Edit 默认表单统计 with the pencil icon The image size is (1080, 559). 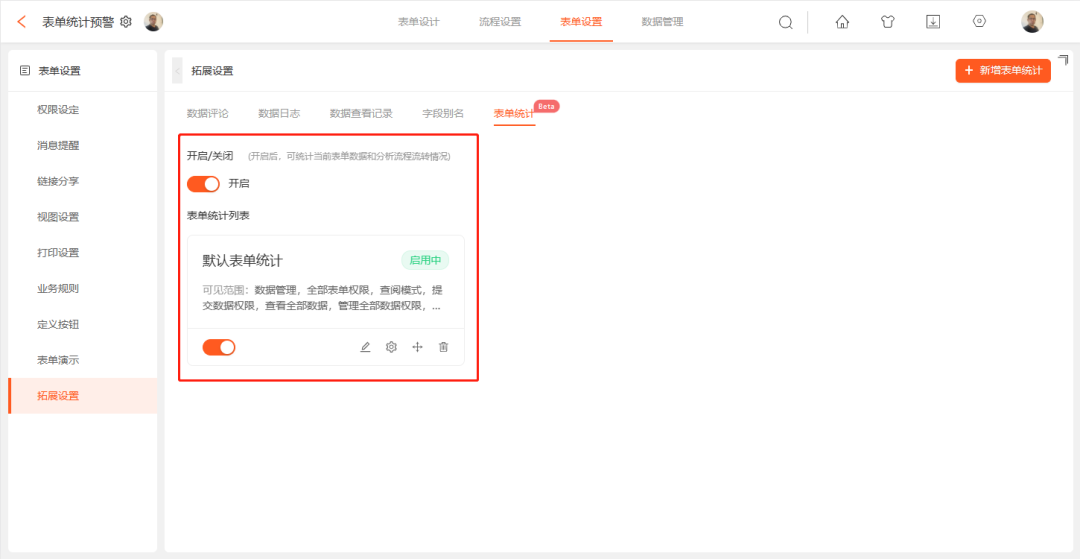point(365,347)
